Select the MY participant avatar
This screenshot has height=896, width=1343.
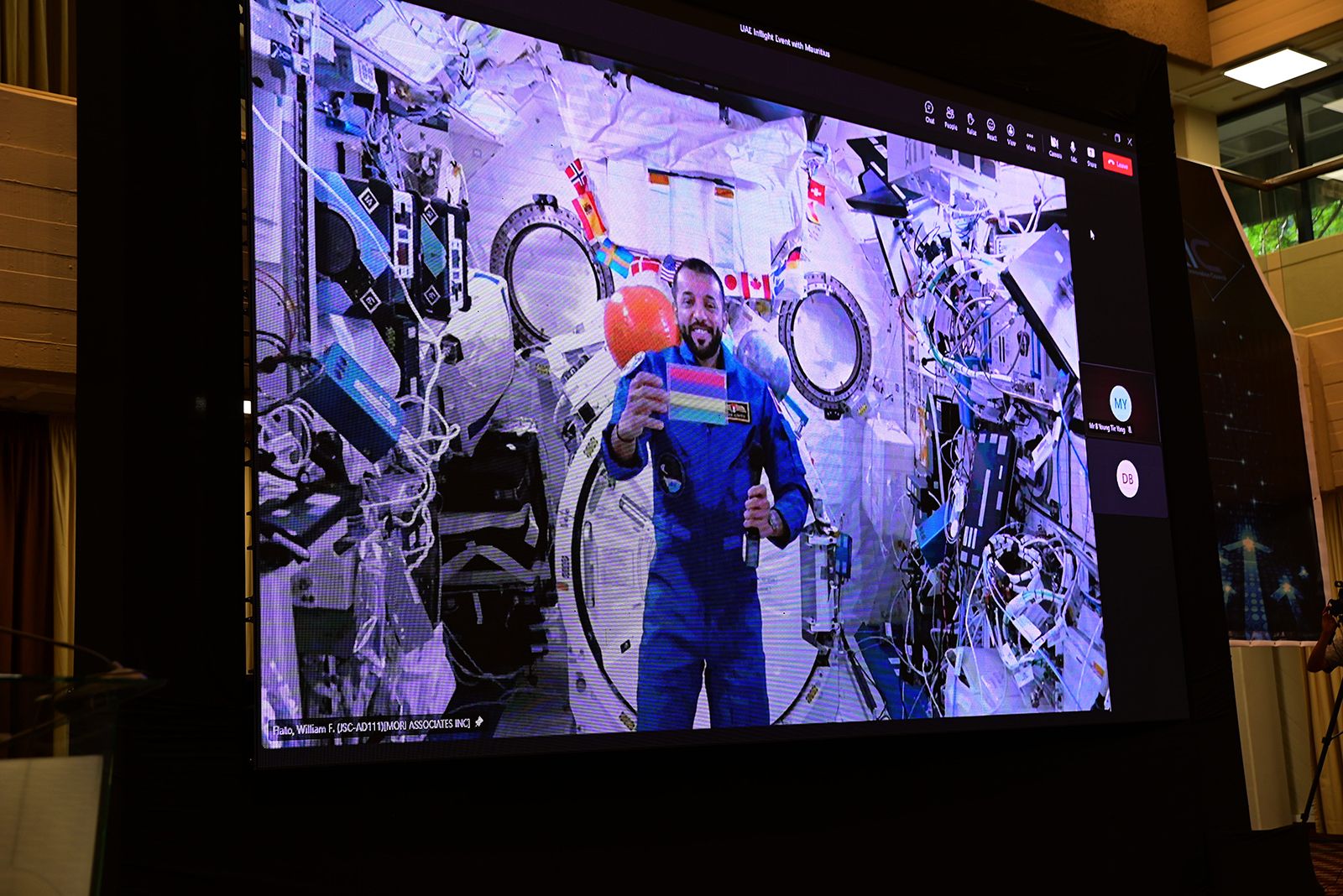1121,404
